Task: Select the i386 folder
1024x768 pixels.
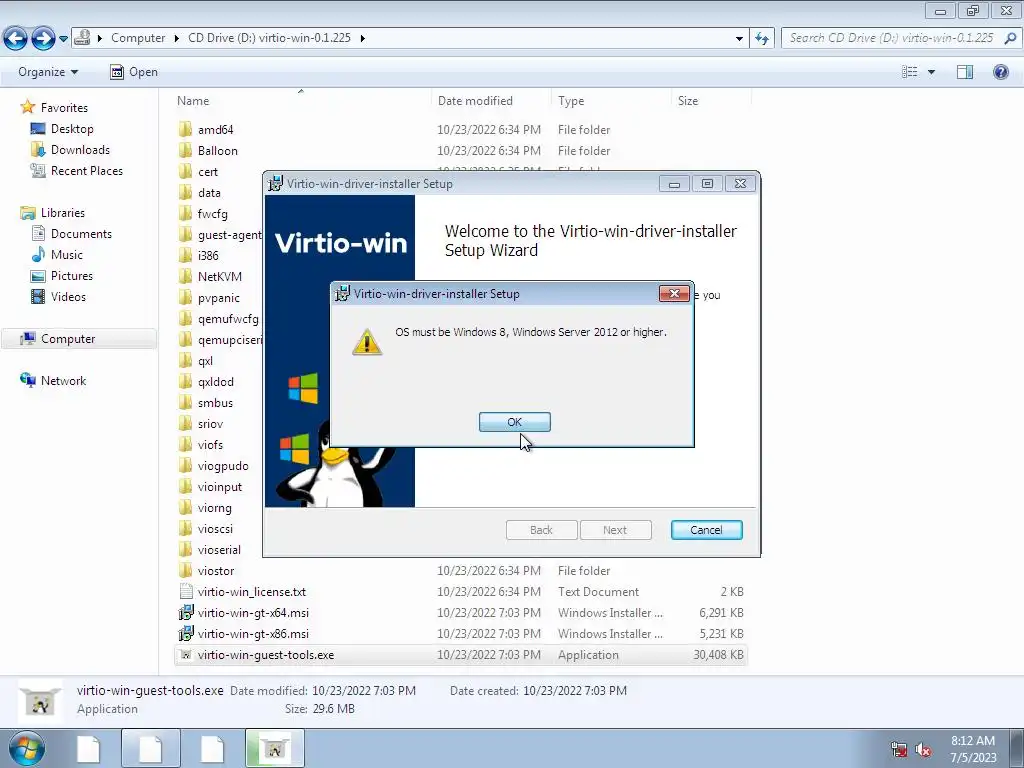Action: 208,255
